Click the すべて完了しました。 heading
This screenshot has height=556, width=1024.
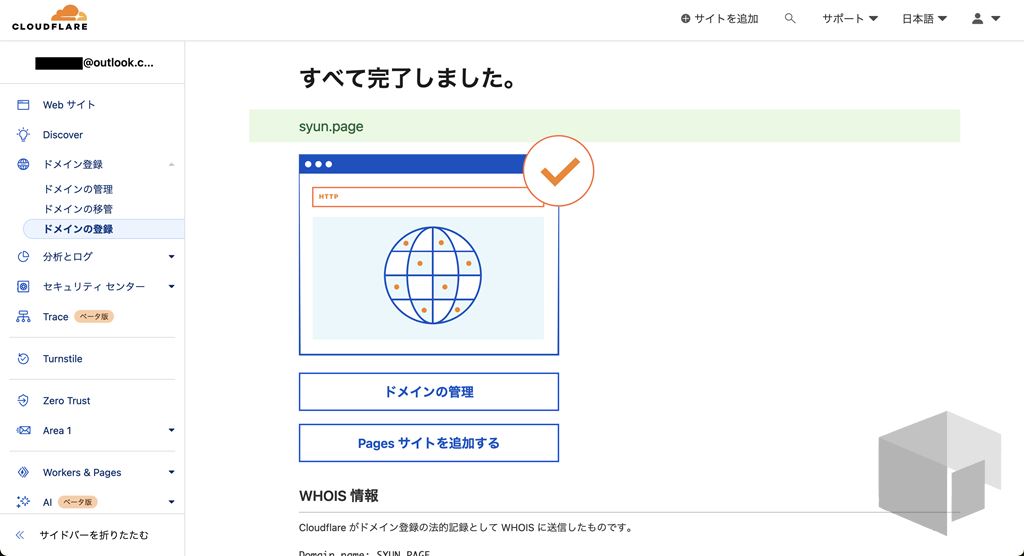[x=408, y=78]
